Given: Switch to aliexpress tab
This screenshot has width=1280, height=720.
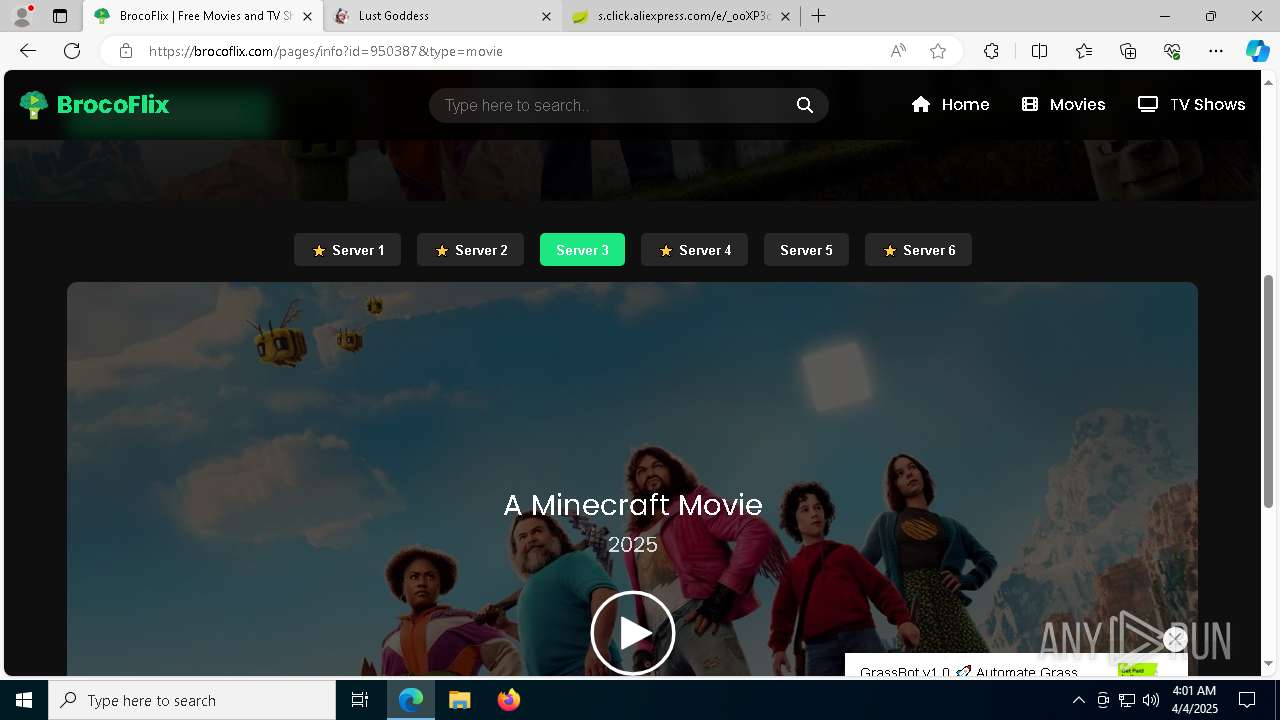Looking at the screenshot, I should [x=683, y=16].
